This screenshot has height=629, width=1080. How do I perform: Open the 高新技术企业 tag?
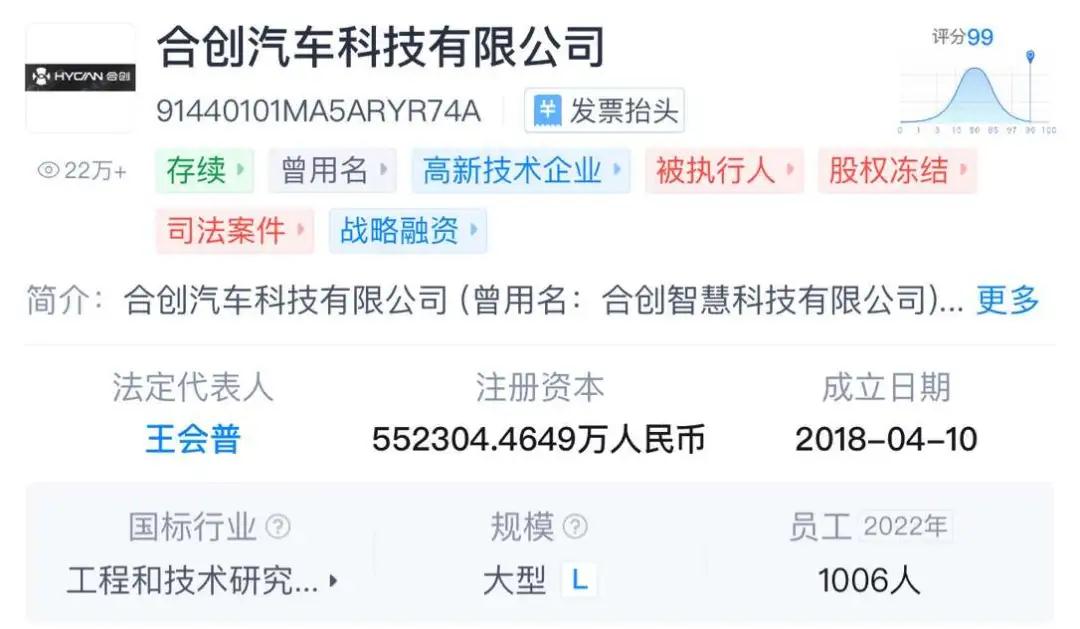(x=521, y=170)
